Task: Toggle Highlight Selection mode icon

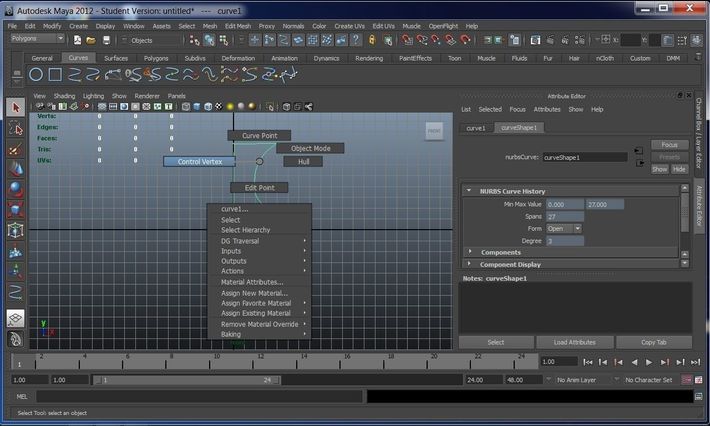Action: point(388,41)
